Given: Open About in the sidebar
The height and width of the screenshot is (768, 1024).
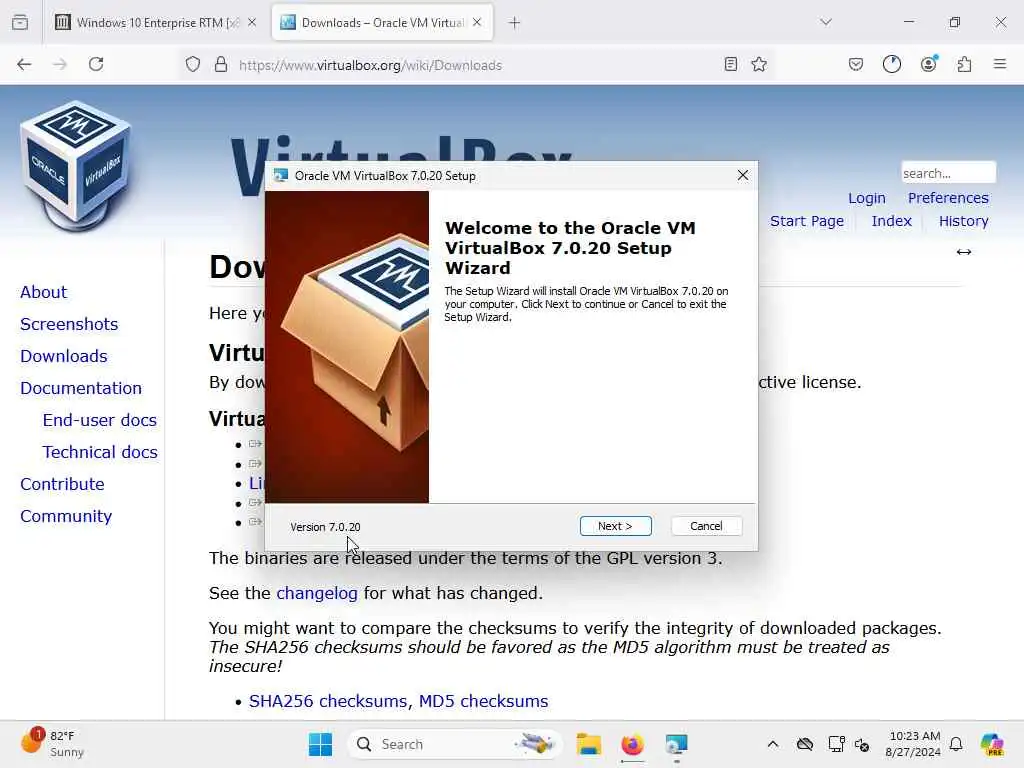Looking at the screenshot, I should [x=43, y=292].
